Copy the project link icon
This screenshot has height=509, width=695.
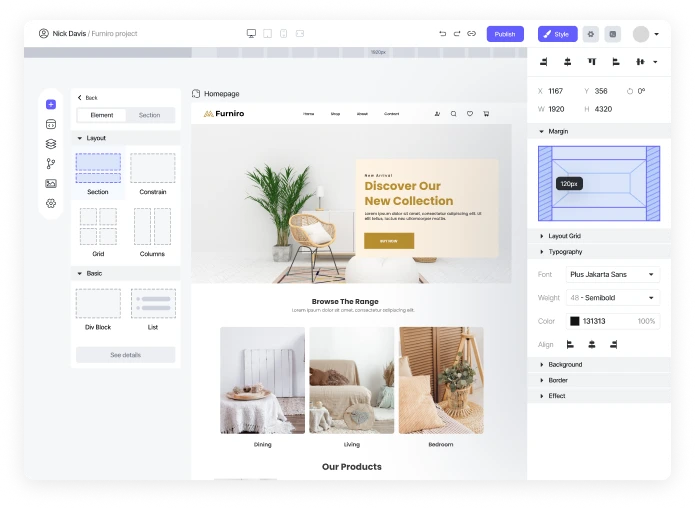[472, 34]
